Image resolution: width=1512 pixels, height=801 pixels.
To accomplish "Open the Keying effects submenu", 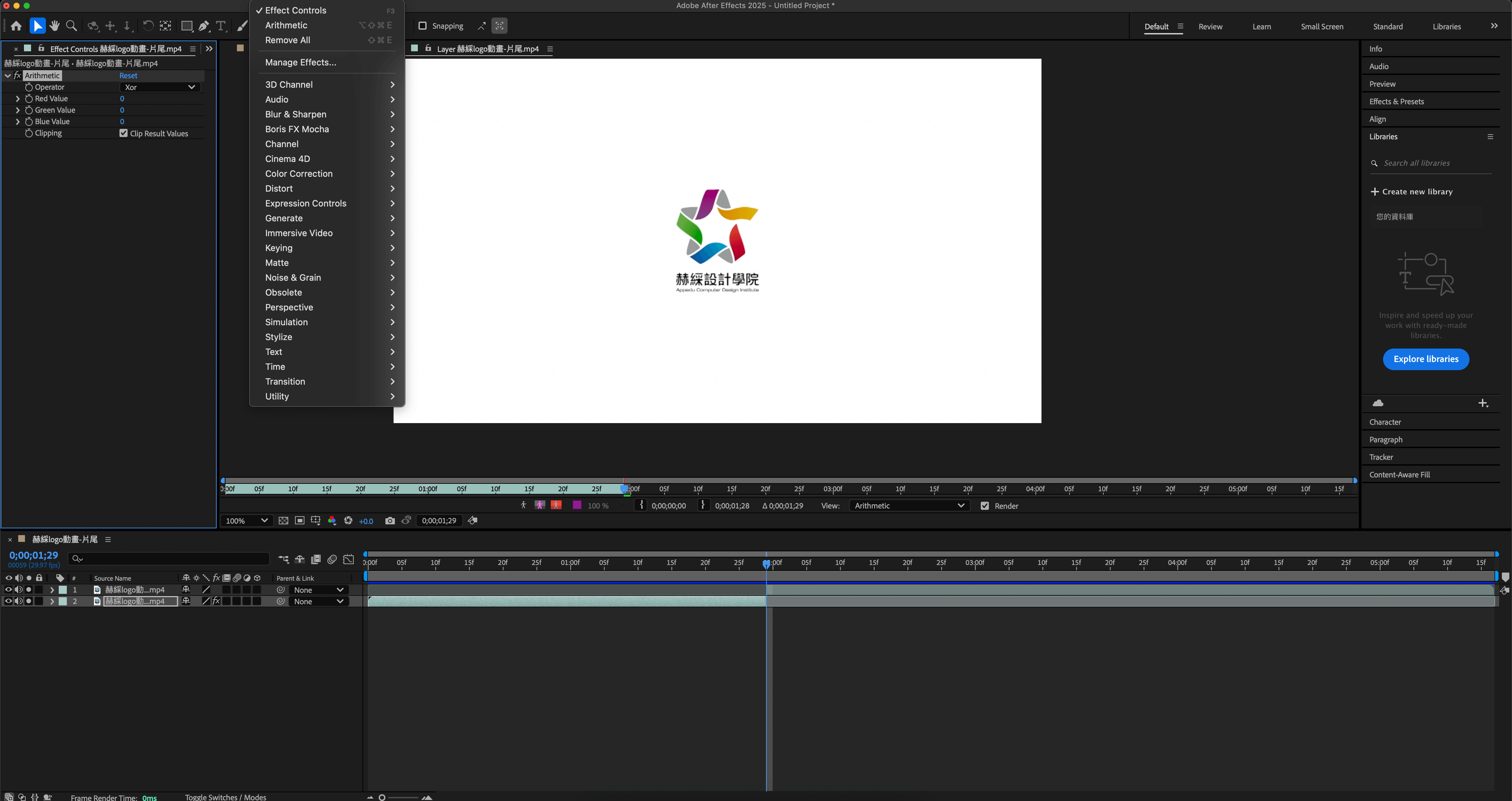I will pyautogui.click(x=327, y=248).
